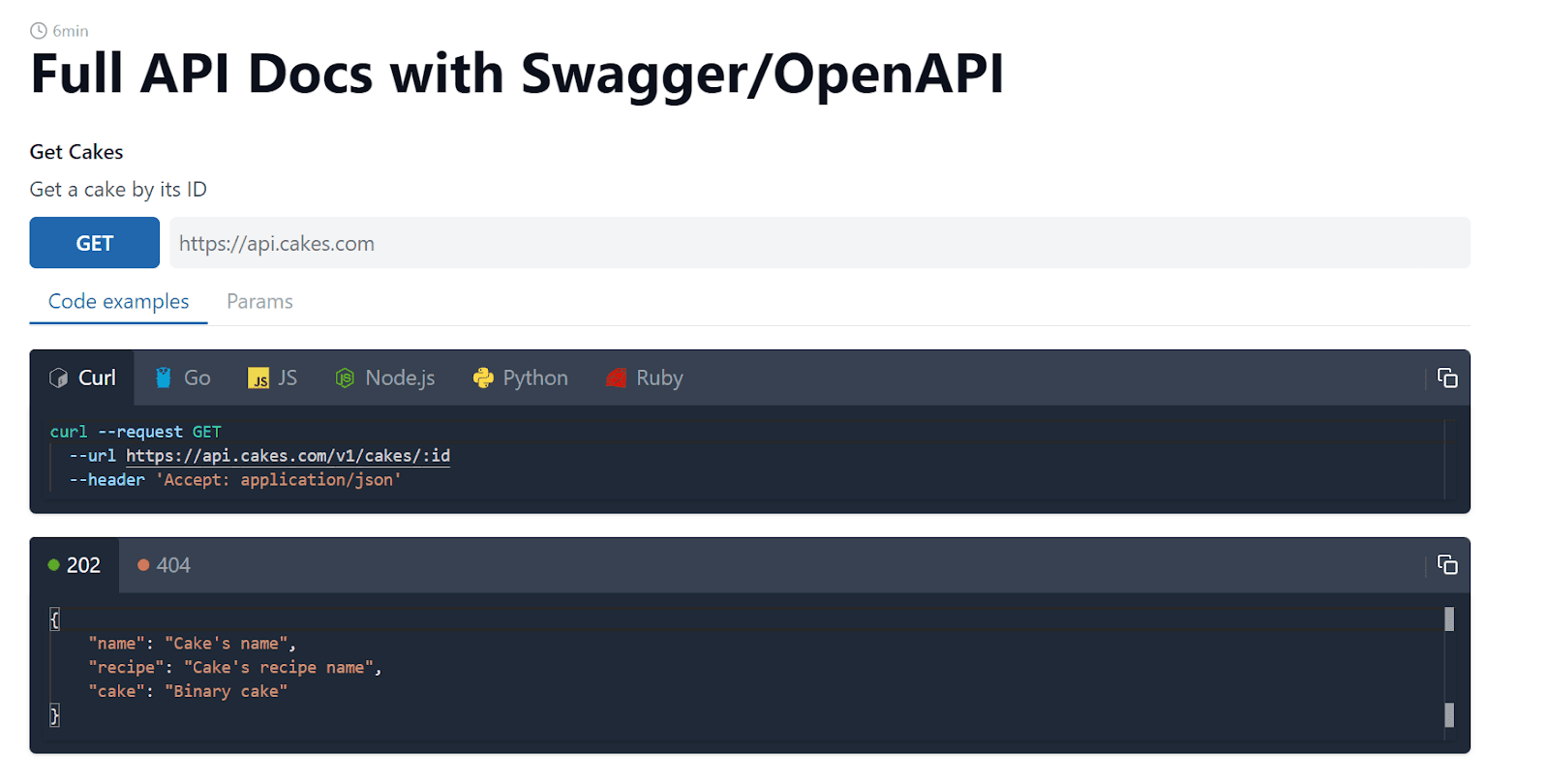Screen dimensions: 1549x784
Task: Select the JS code tab
Action: (273, 377)
